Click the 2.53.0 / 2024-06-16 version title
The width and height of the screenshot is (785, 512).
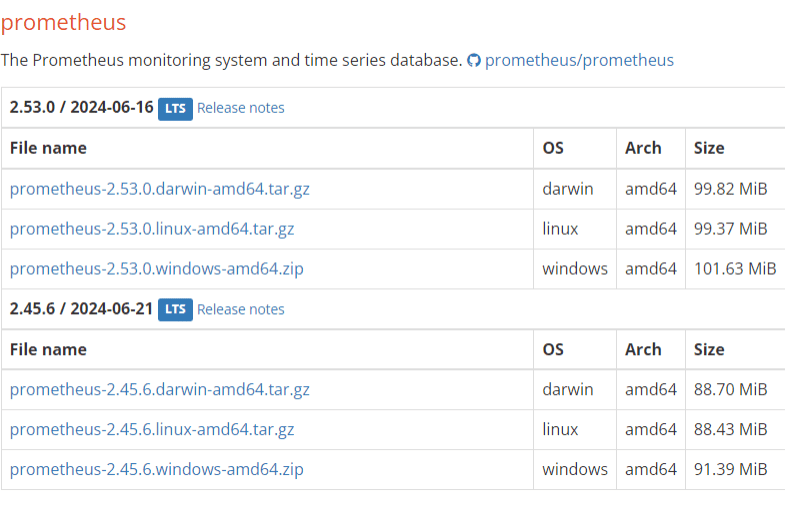(82, 107)
